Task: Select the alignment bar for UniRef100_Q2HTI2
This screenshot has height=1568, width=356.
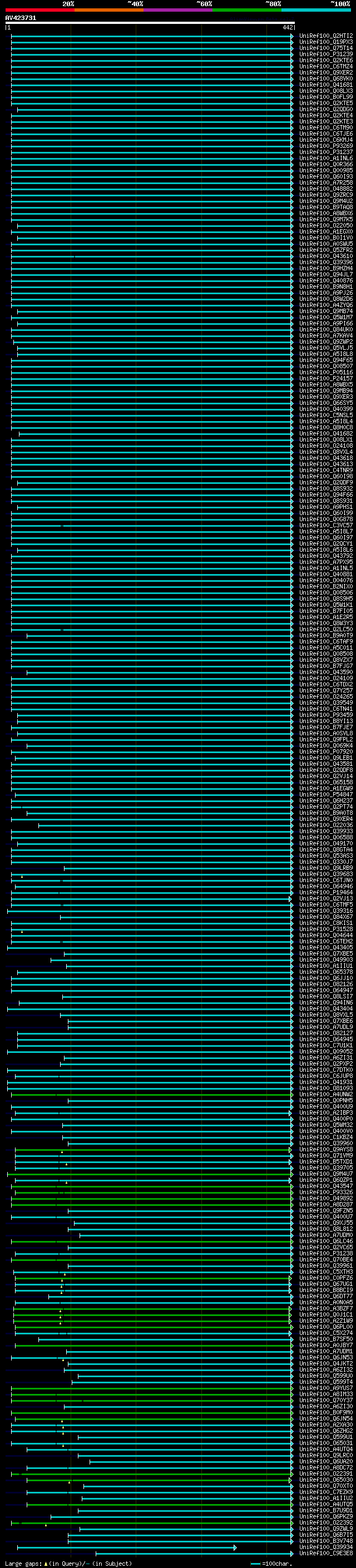Action: (x=152, y=36)
